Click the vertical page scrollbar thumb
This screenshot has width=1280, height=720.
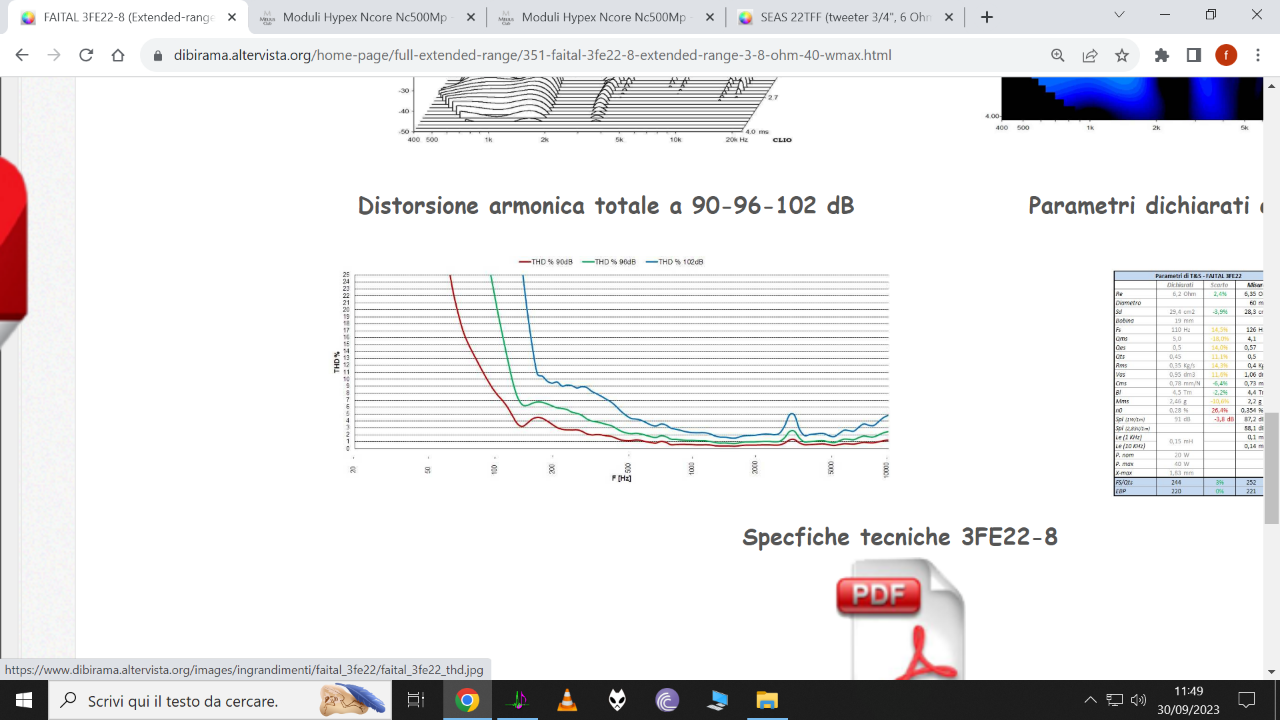coord(1272,468)
